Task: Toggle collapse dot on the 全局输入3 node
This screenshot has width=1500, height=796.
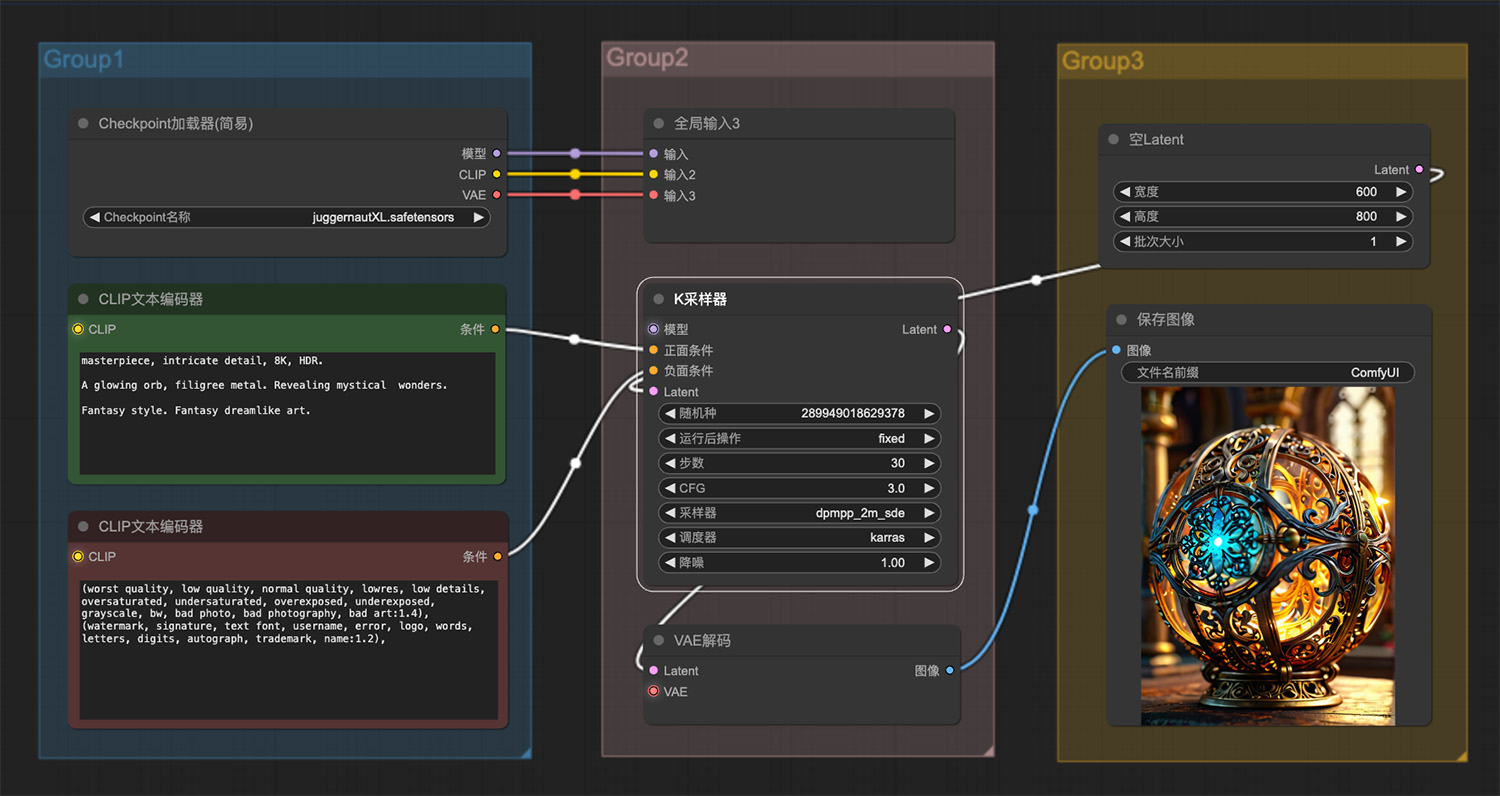Action: [x=658, y=124]
